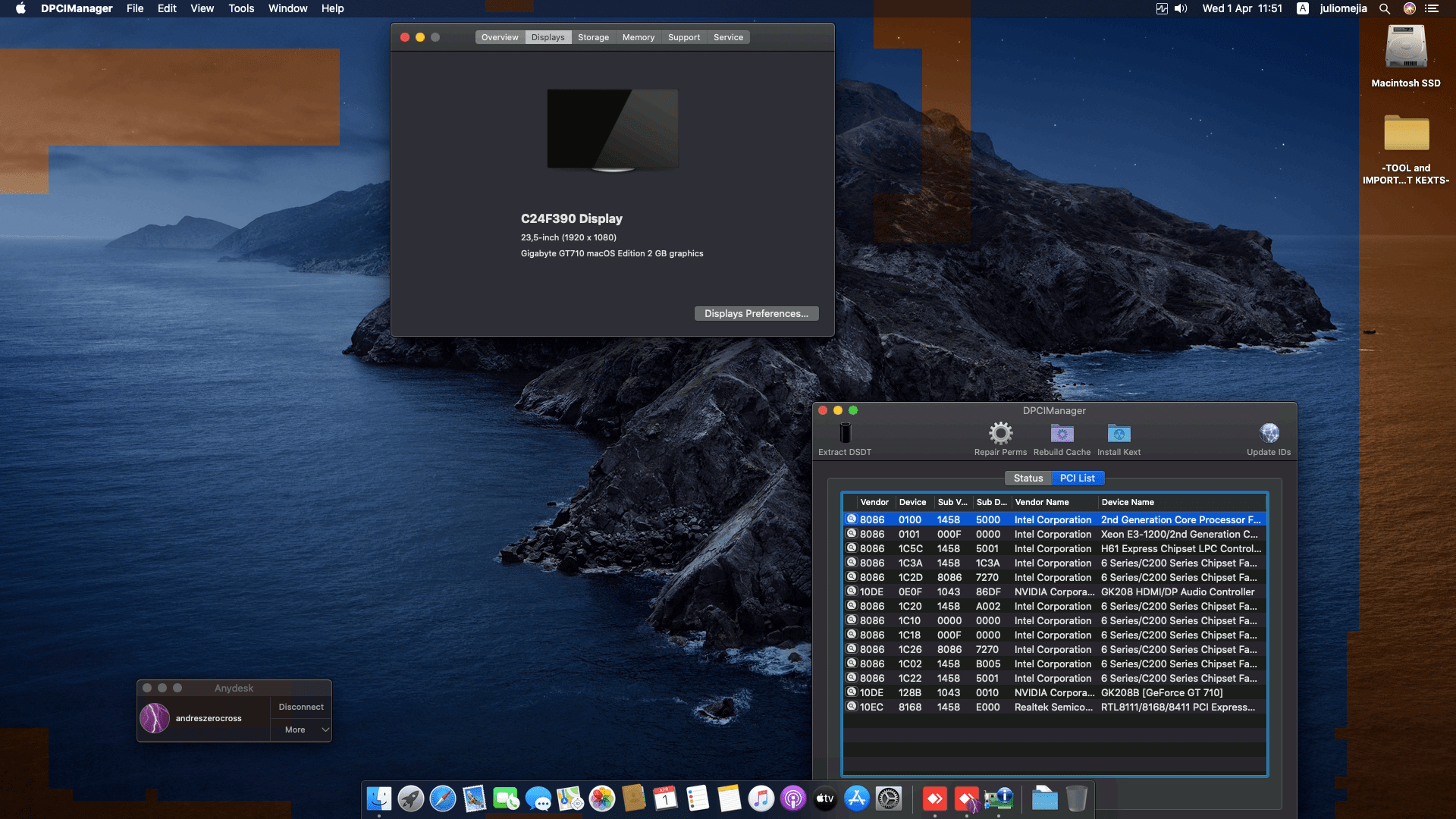Click the Install Kext icon
1456x819 pixels.
[x=1118, y=433]
